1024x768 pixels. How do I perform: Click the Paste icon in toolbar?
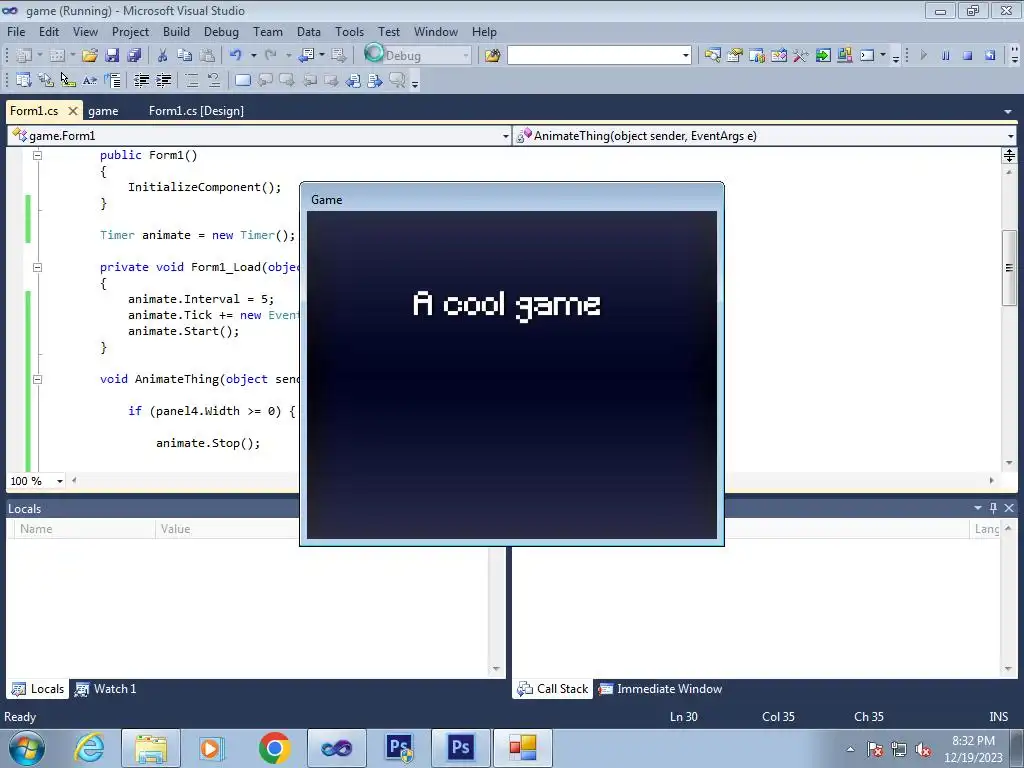click(x=207, y=56)
